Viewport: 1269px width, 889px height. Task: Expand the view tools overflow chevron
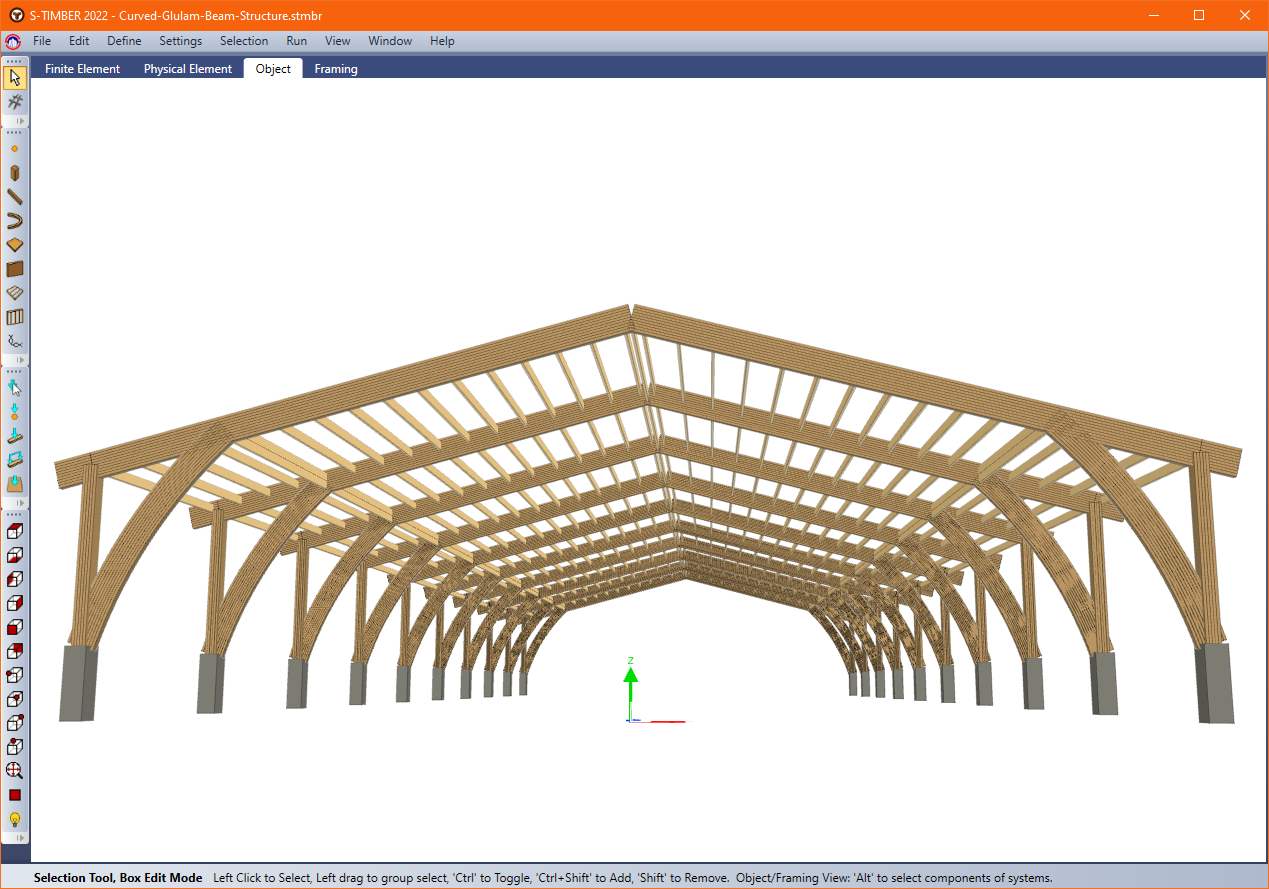point(17,838)
